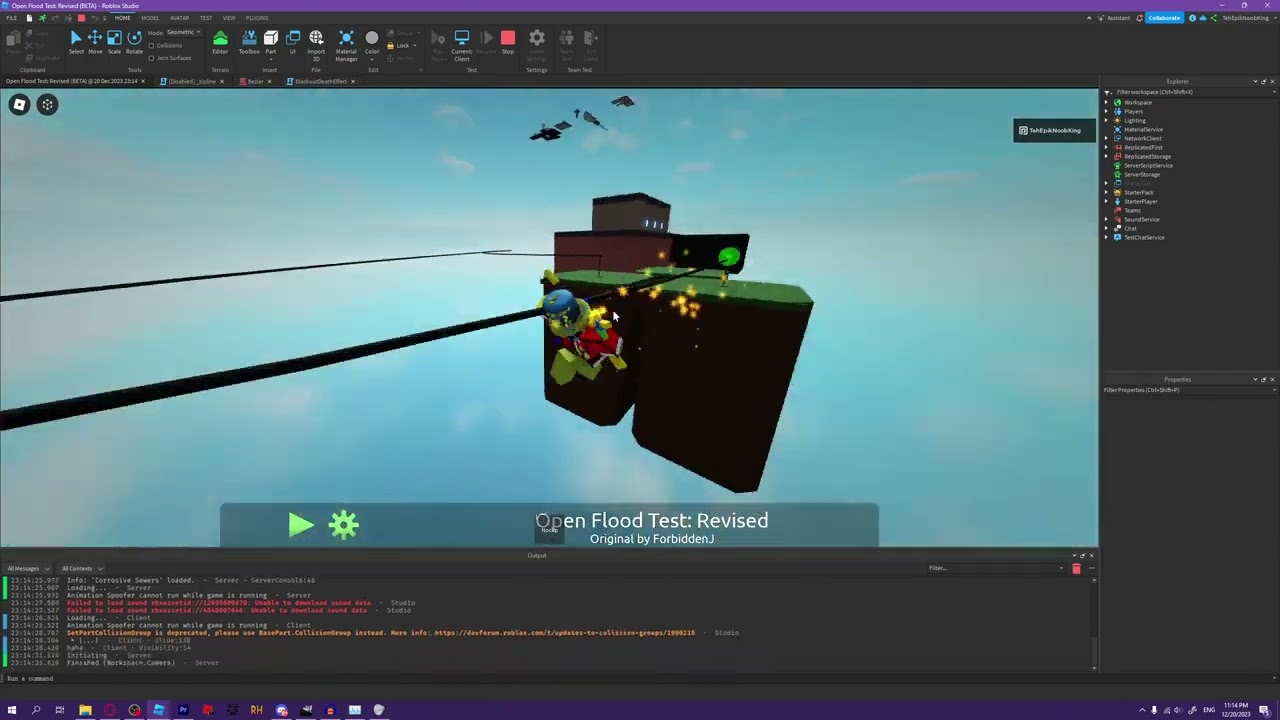The image size is (1280, 720).
Task: Switch to the PLUGINS ribbon tab
Action: tap(257, 18)
